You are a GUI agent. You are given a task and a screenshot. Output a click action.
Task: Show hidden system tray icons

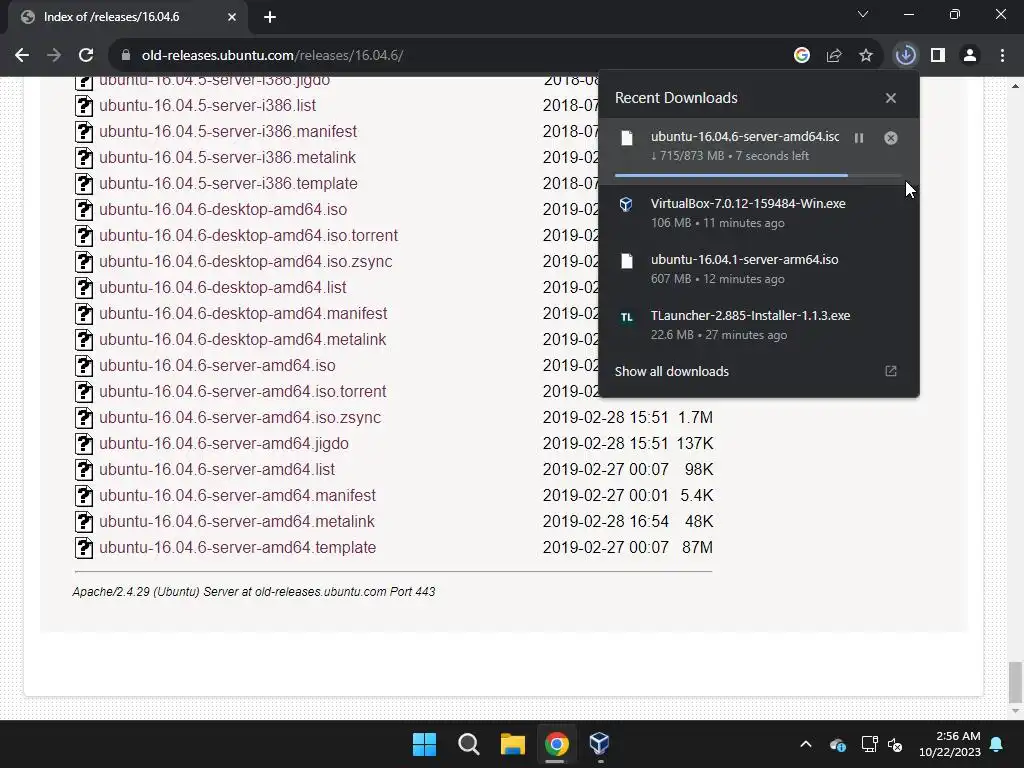(806, 744)
